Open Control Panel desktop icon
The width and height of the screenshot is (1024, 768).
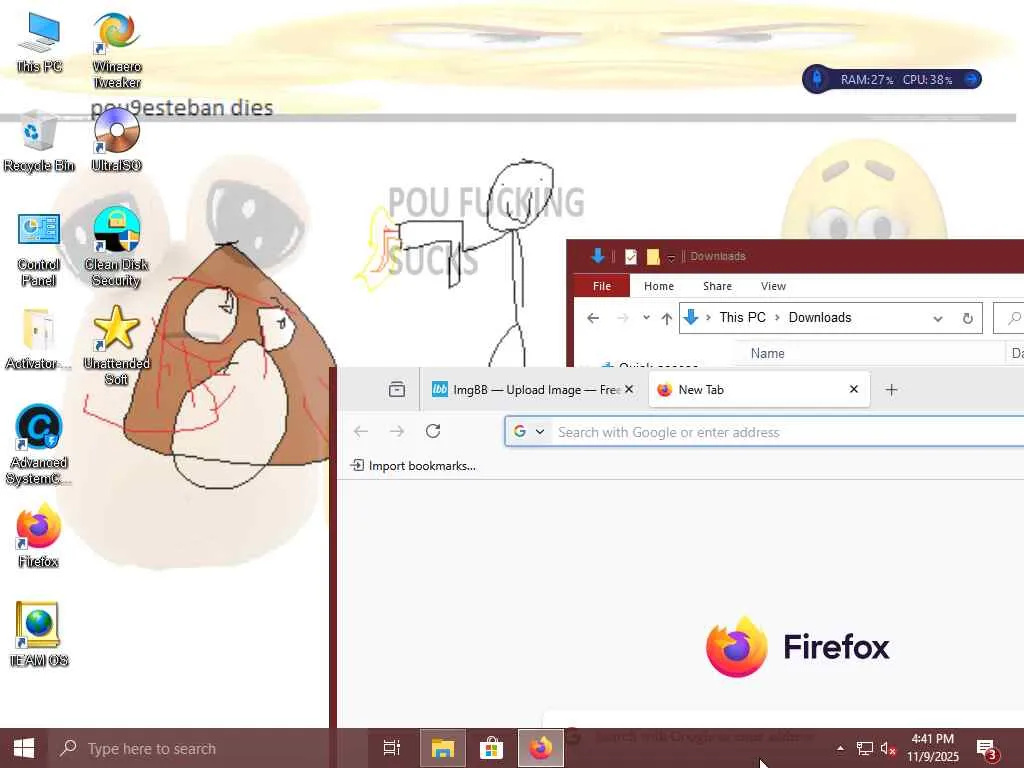(x=39, y=249)
